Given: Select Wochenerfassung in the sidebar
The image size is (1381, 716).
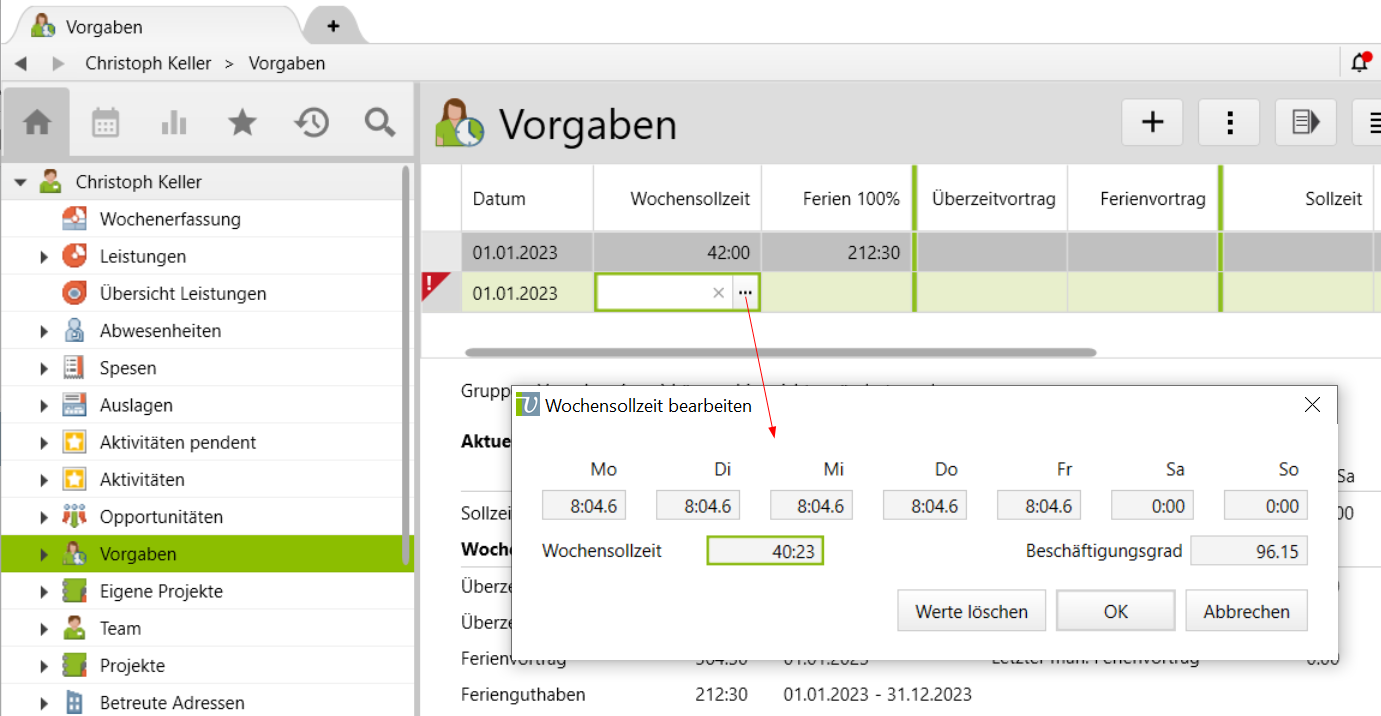Looking at the screenshot, I should click(x=170, y=219).
